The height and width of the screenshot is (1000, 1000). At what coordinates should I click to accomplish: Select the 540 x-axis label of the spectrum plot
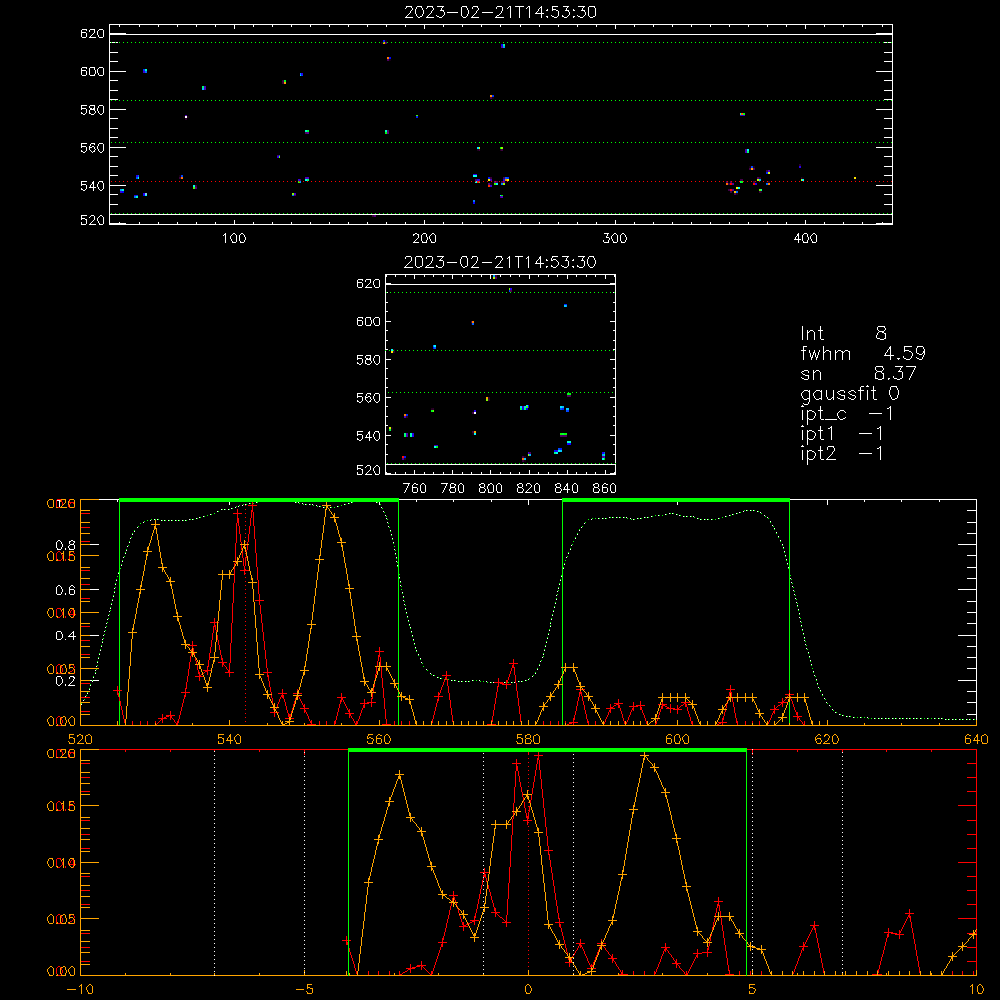230,740
